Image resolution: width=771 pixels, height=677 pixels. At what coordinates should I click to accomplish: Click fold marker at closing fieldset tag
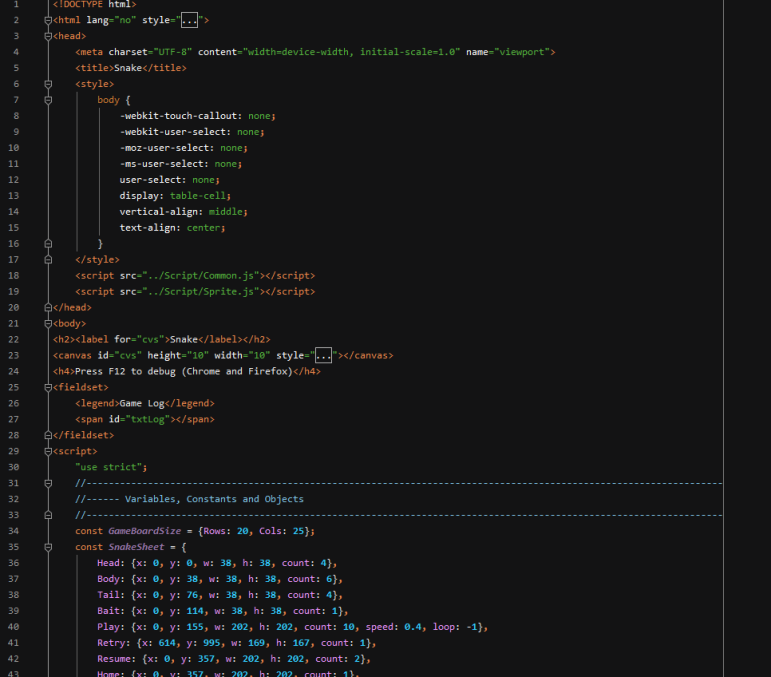click(48, 435)
